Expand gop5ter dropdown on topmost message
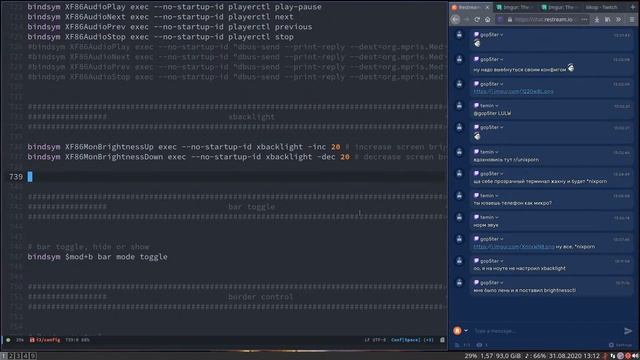 502,35
